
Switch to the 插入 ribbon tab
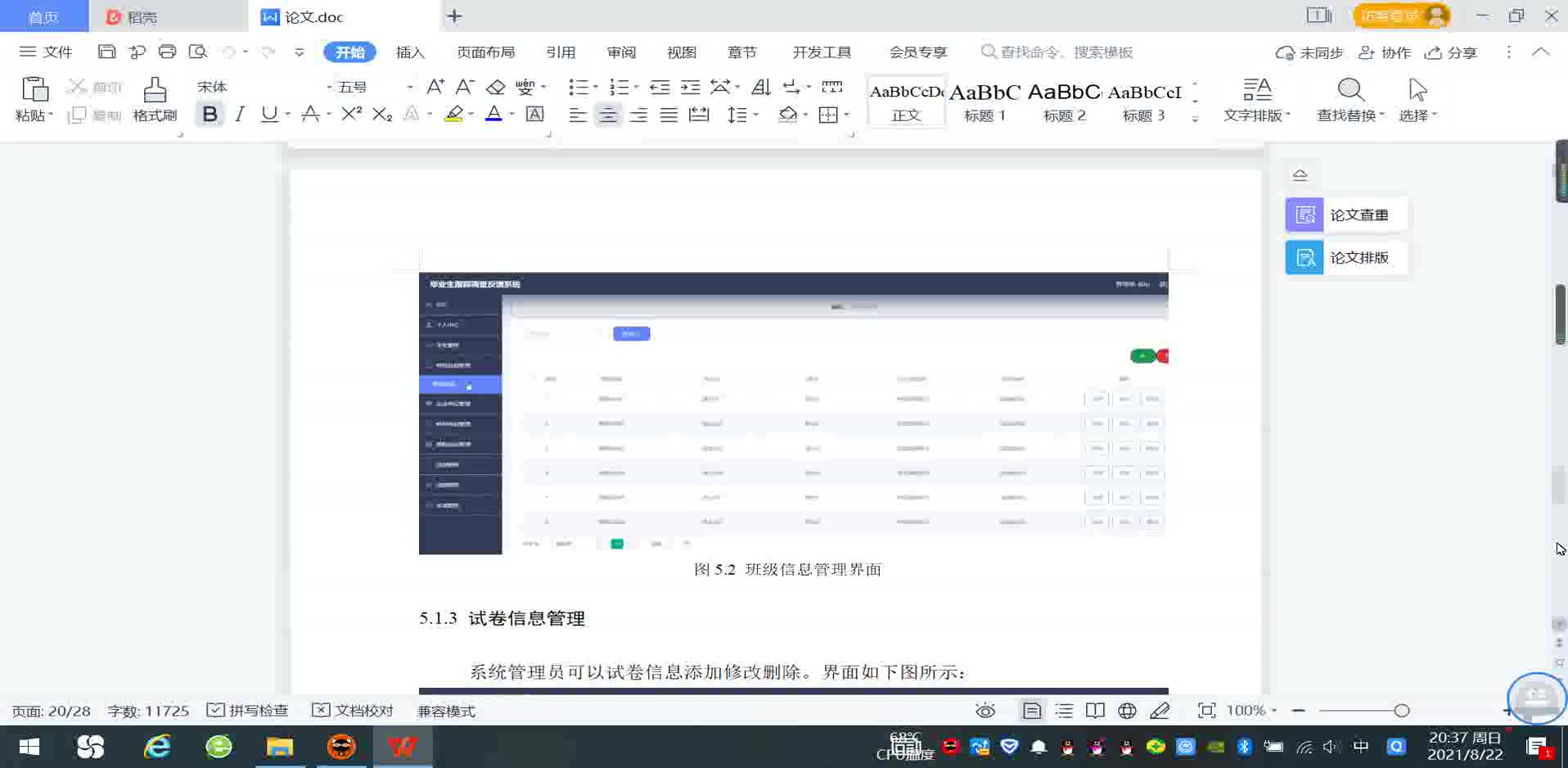tap(410, 52)
